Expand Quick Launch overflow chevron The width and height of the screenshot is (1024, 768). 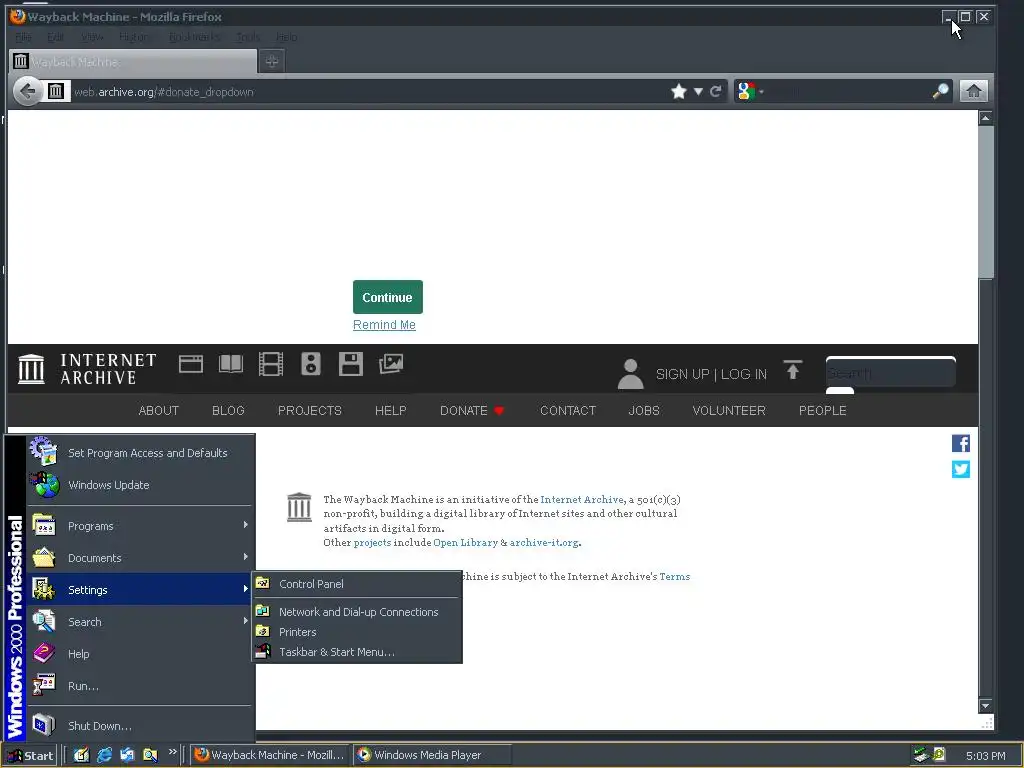tap(172, 752)
